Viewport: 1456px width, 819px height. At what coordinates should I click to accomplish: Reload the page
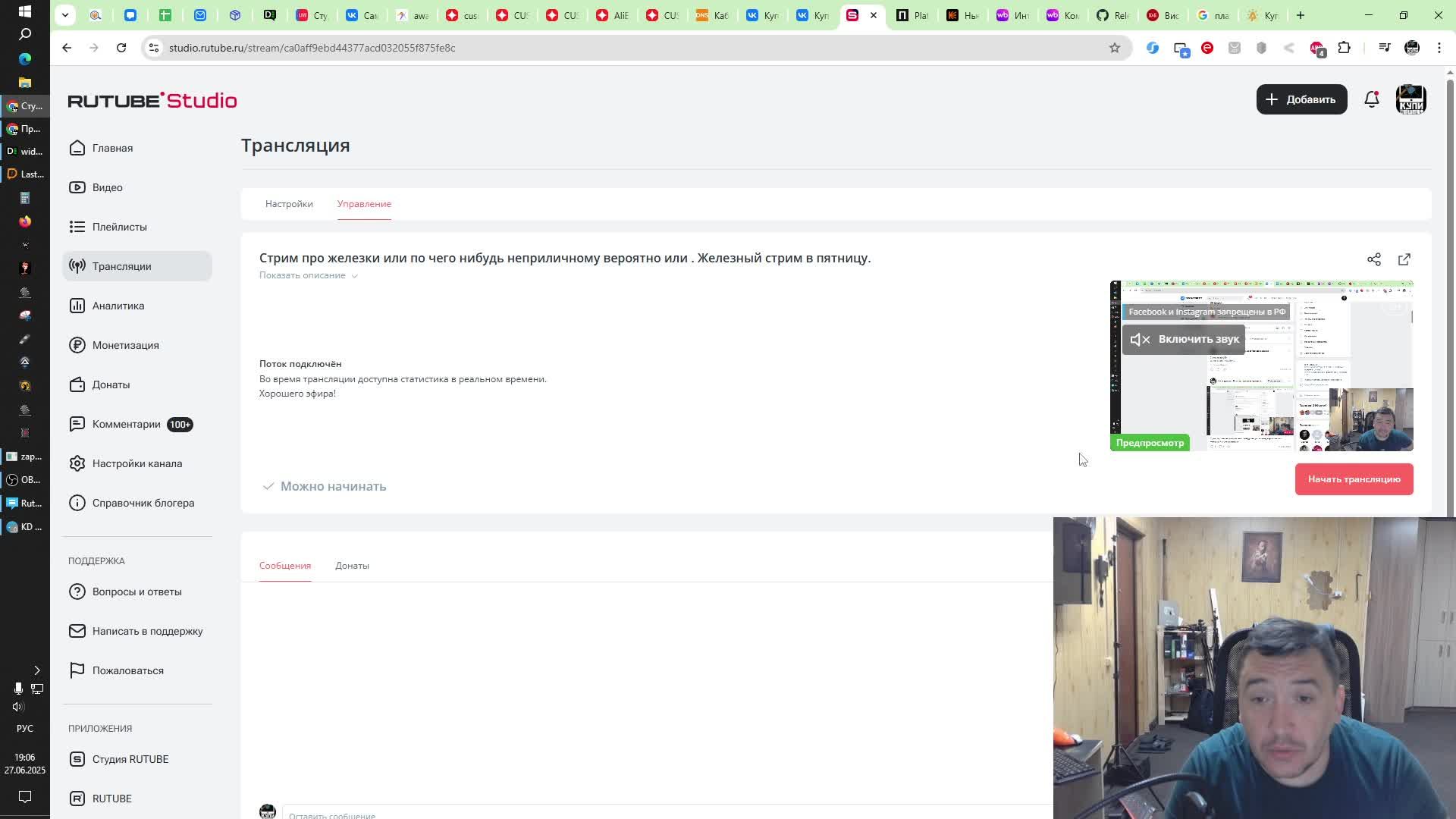coord(121,48)
